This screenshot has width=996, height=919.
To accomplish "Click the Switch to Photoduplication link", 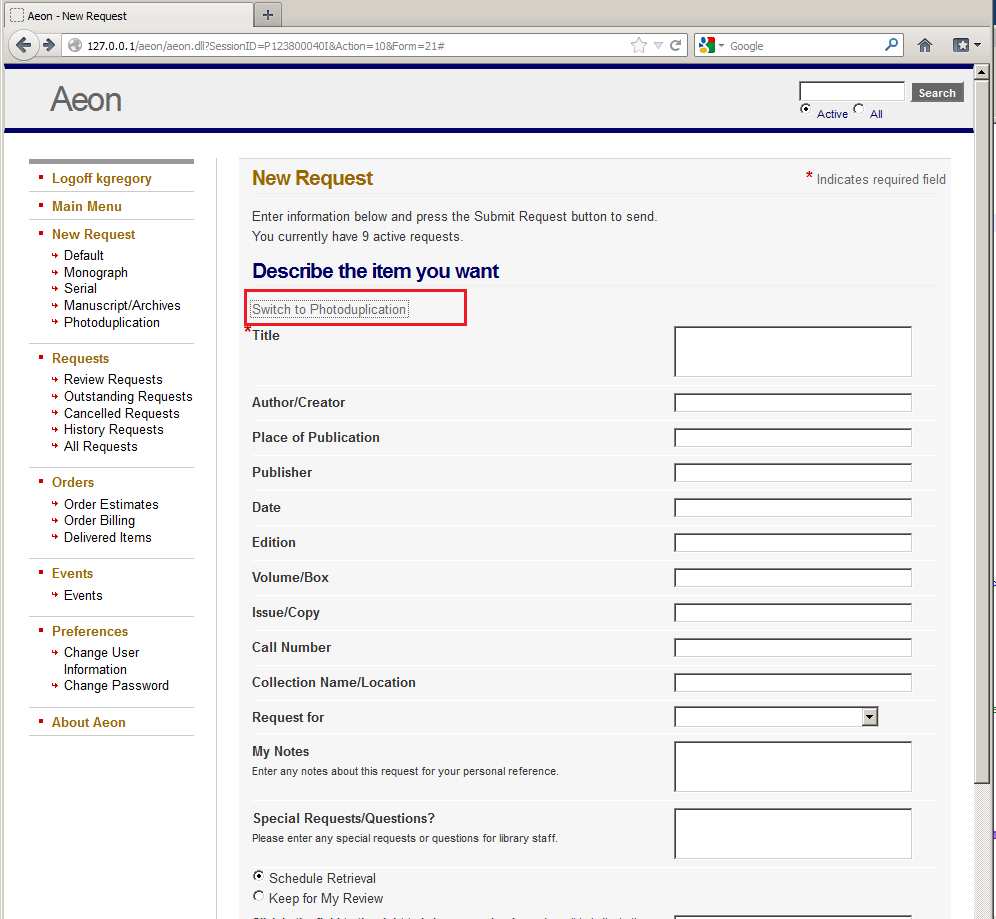I will 329,310.
